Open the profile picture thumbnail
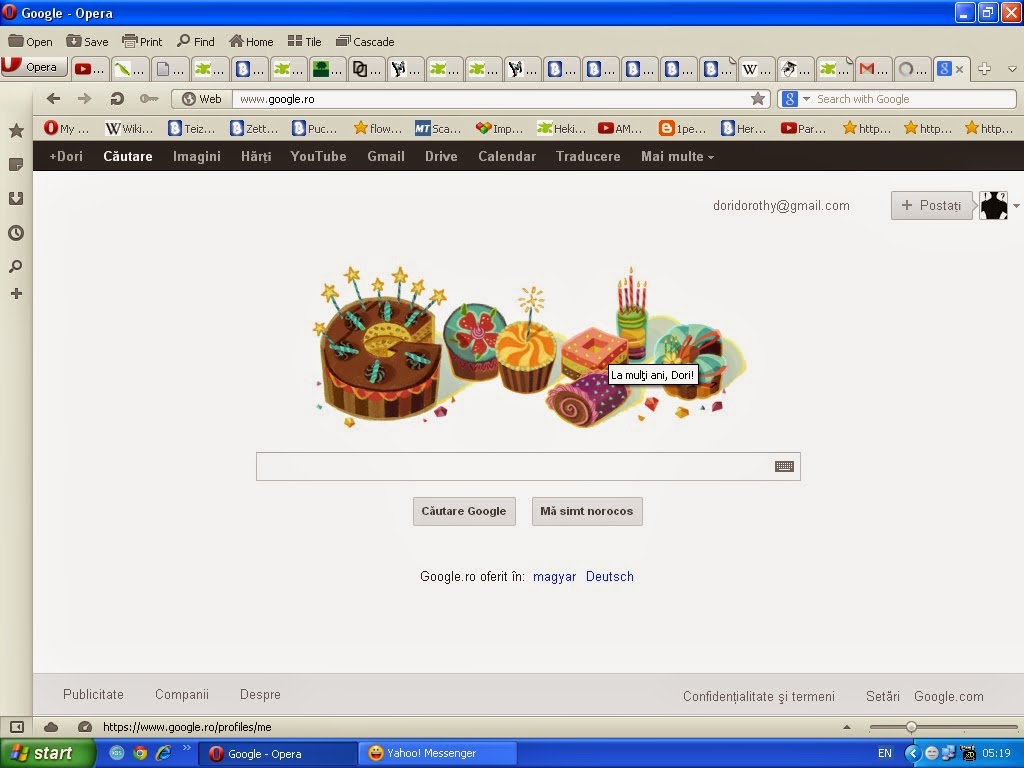This screenshot has height=768, width=1024. point(993,206)
